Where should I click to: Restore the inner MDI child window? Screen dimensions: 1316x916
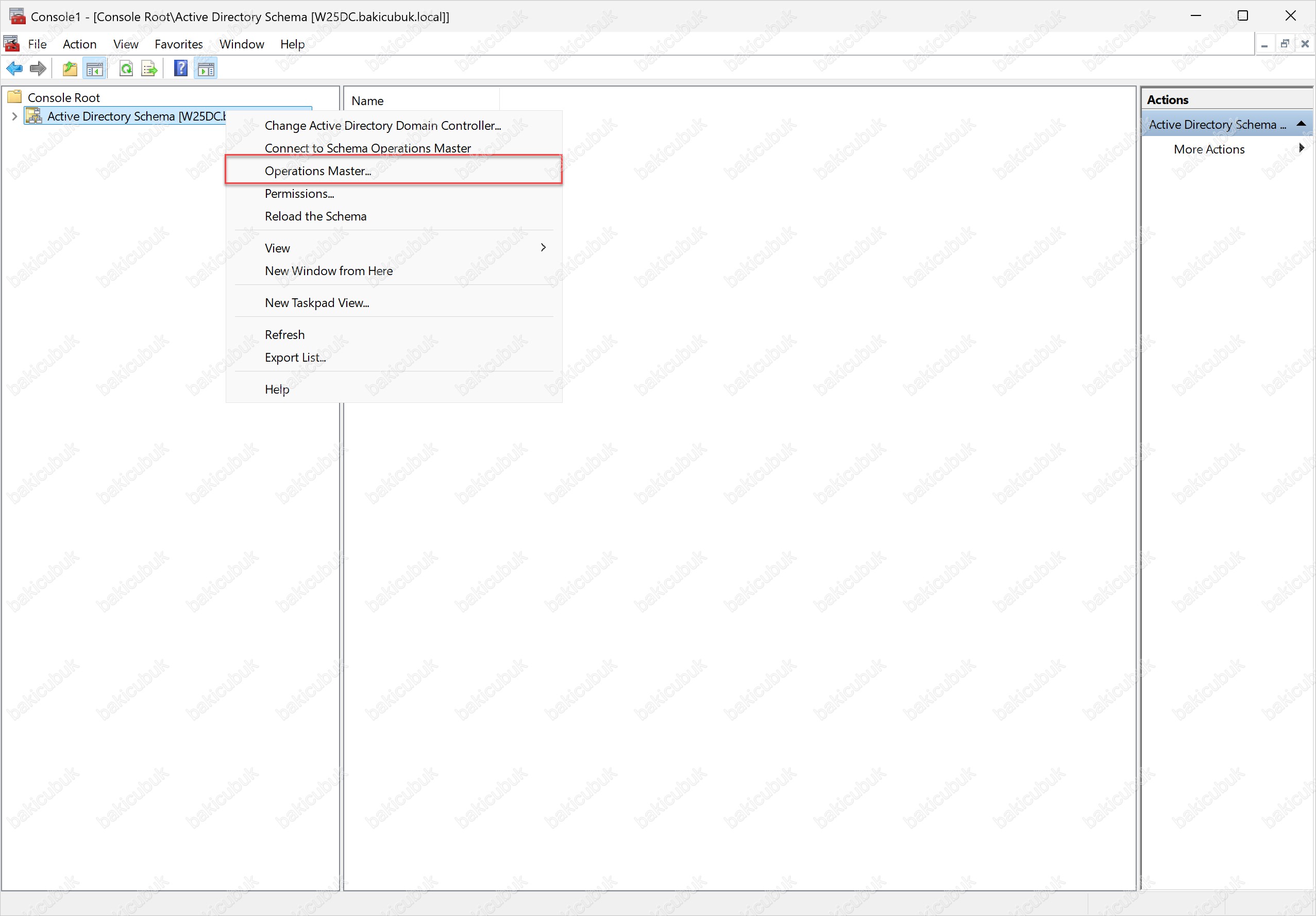(1285, 44)
